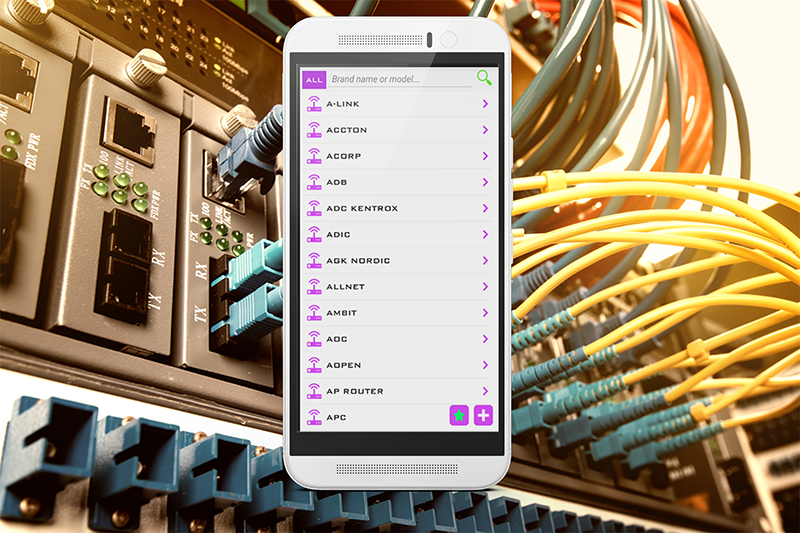800x533 pixels.
Task: Open the AOPEN brand name
Action: (344, 365)
